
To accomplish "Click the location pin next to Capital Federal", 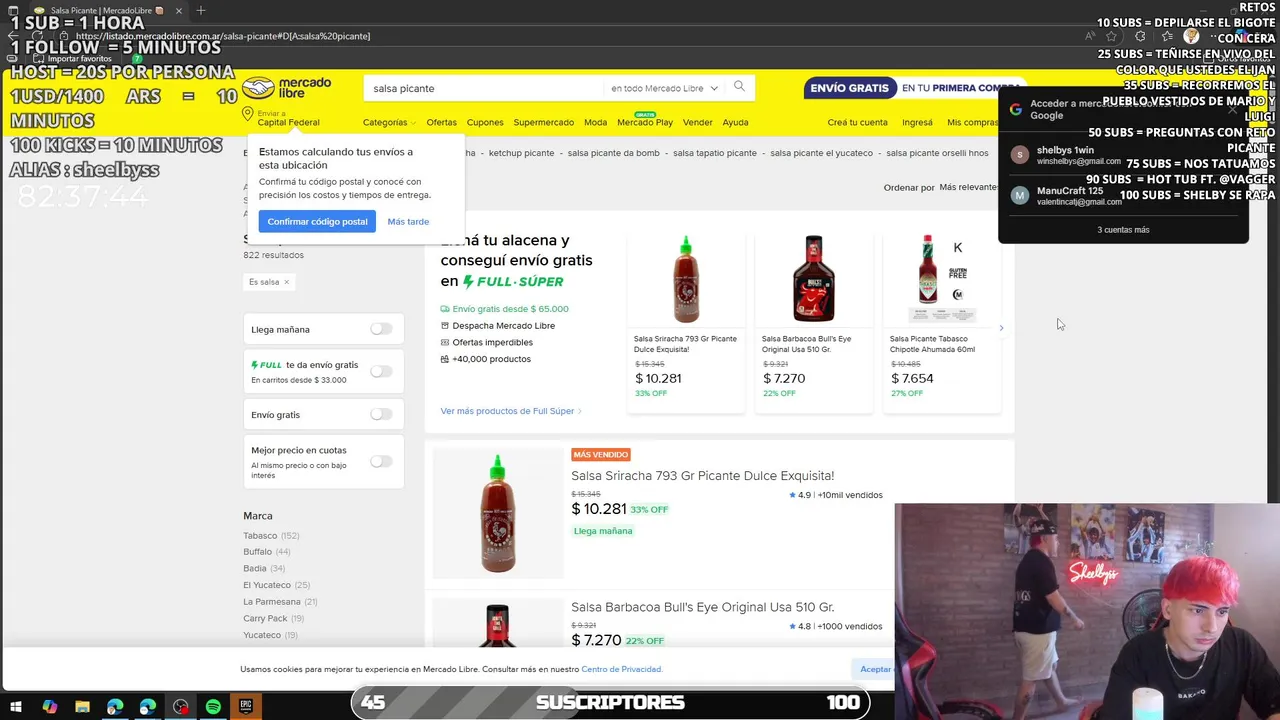I will [x=247, y=115].
